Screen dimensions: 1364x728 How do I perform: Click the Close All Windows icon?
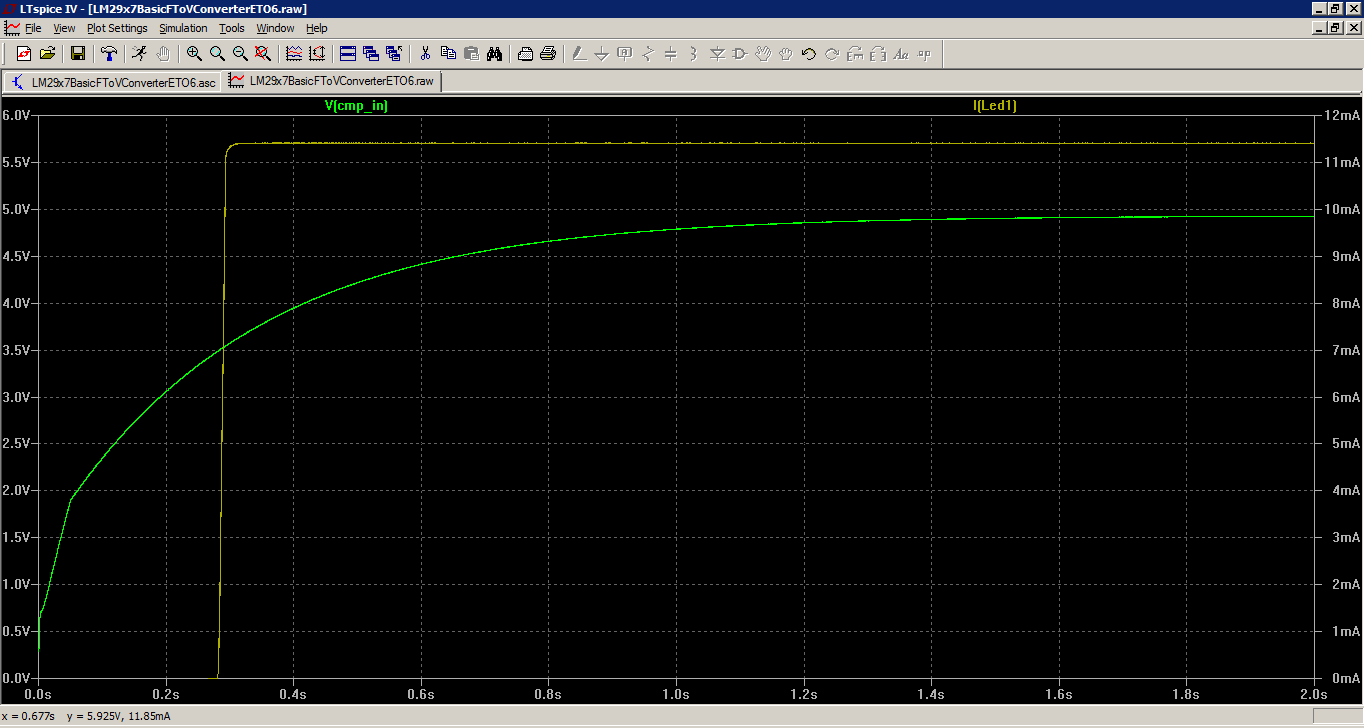coord(394,53)
